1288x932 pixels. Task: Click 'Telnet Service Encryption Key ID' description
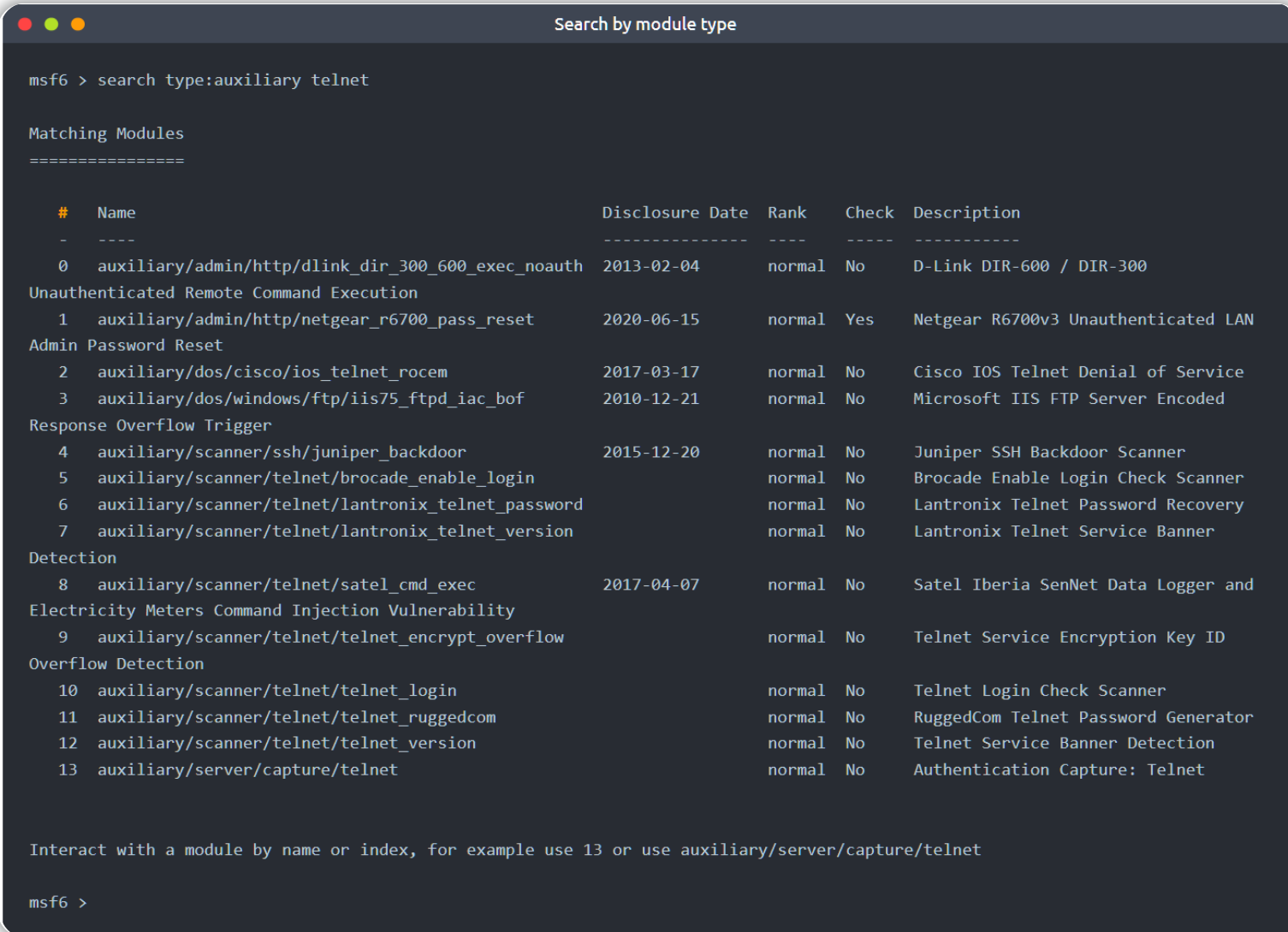pyautogui.click(x=1069, y=638)
